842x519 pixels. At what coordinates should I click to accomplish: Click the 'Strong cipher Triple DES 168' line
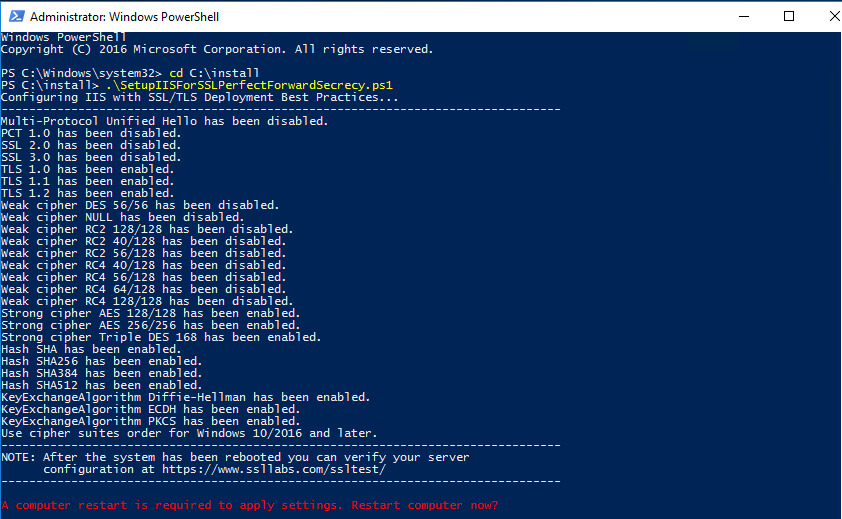tap(161, 337)
